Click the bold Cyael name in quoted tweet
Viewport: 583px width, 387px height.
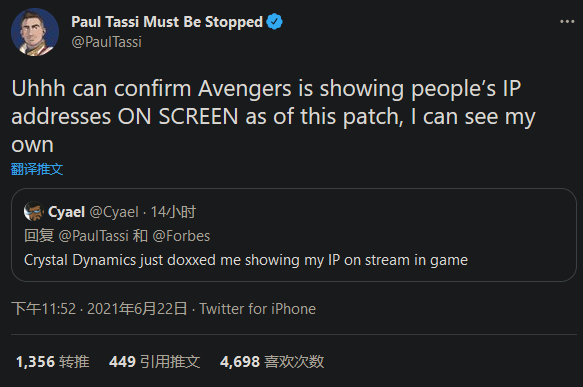click(x=67, y=212)
